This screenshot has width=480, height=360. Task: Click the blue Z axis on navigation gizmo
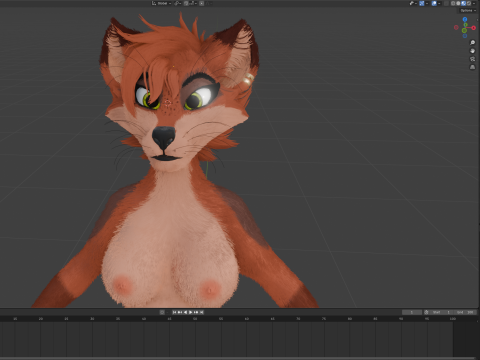coord(465,19)
